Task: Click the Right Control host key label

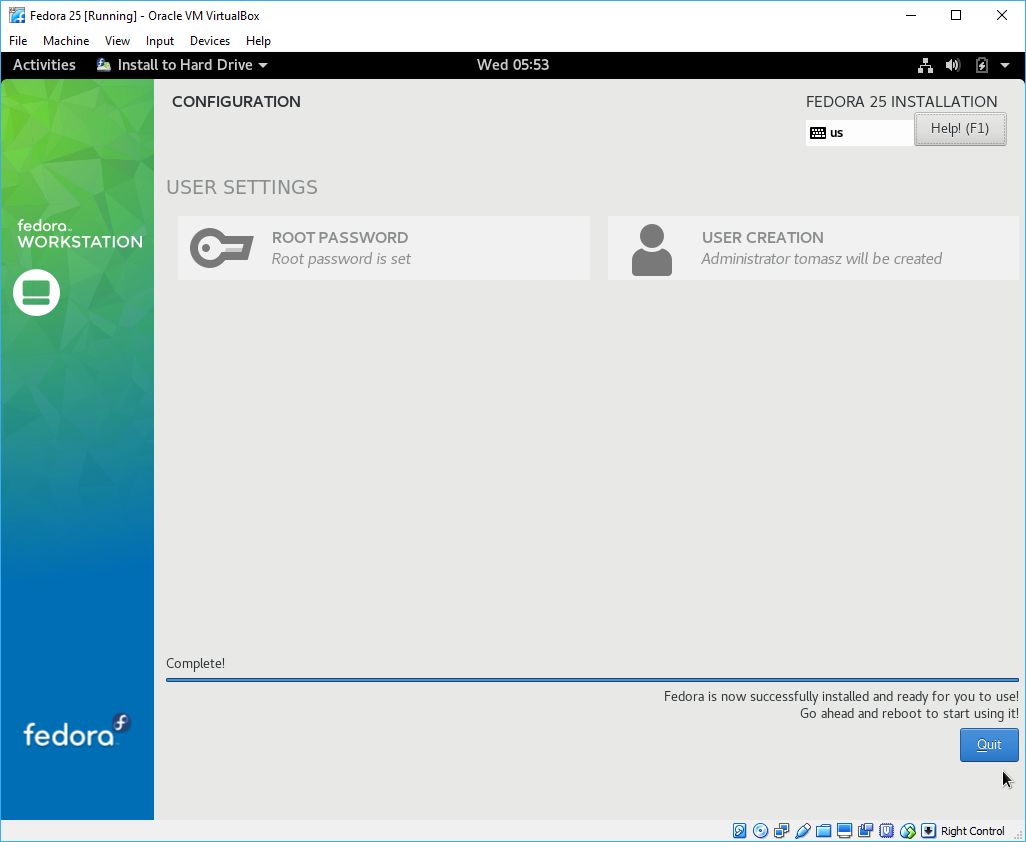Action: (x=972, y=831)
